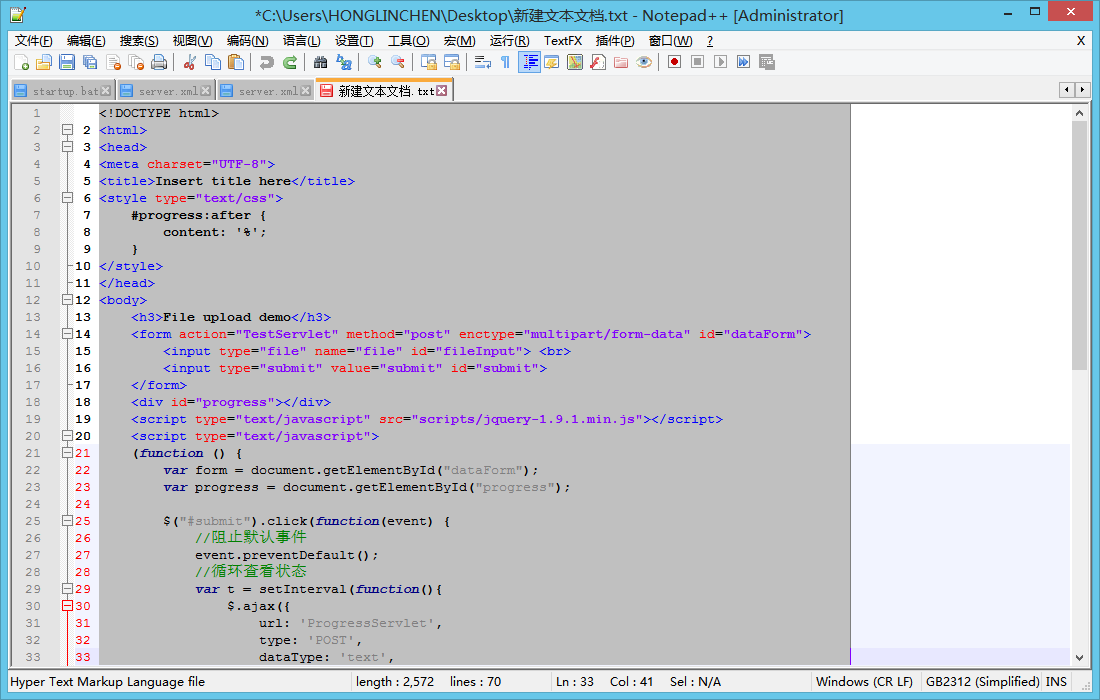Collapse the form fold marker on line 14

[67, 334]
